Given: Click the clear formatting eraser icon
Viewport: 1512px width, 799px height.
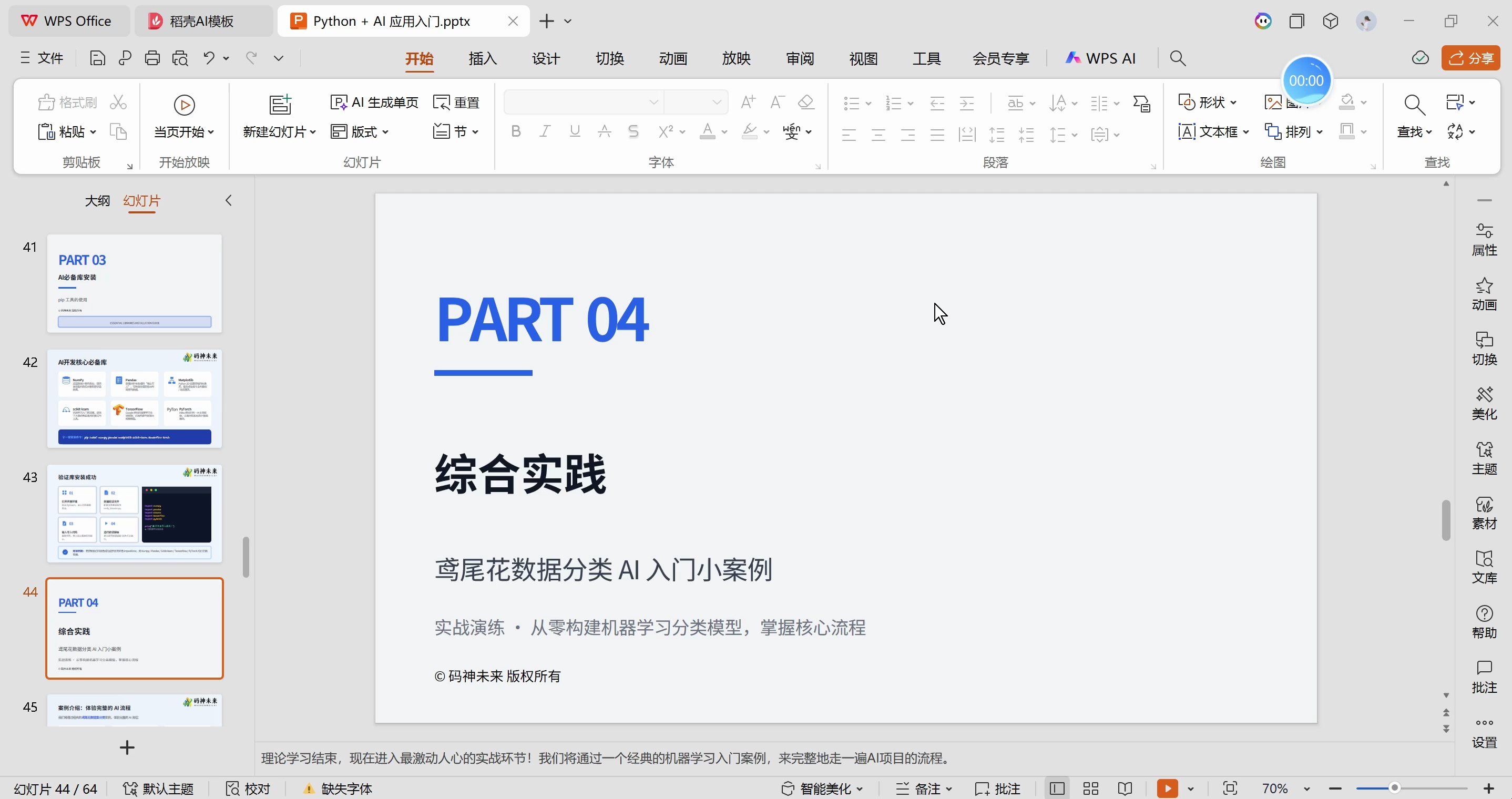Looking at the screenshot, I should click(x=806, y=102).
